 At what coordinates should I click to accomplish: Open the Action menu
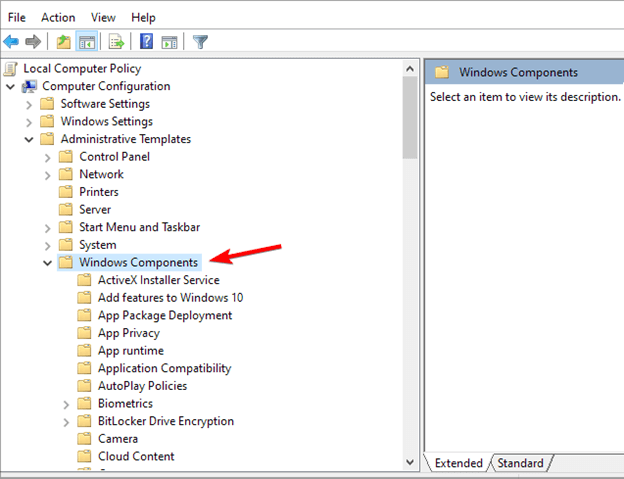click(x=58, y=17)
